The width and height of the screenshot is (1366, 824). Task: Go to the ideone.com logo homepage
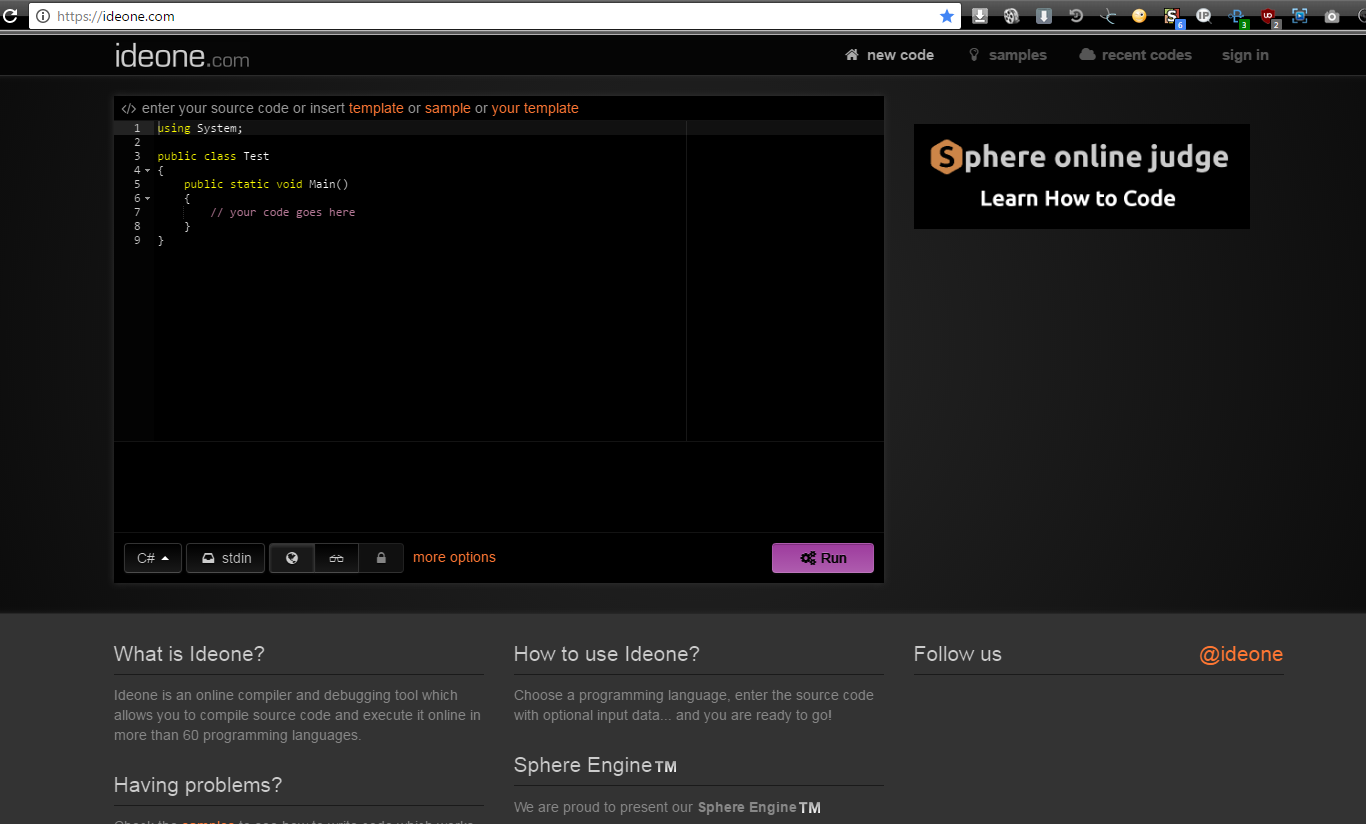tap(182, 56)
